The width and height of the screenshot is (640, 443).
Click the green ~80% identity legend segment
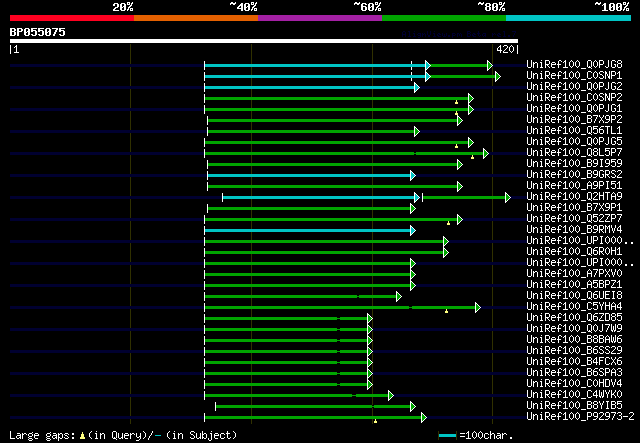coord(444,18)
